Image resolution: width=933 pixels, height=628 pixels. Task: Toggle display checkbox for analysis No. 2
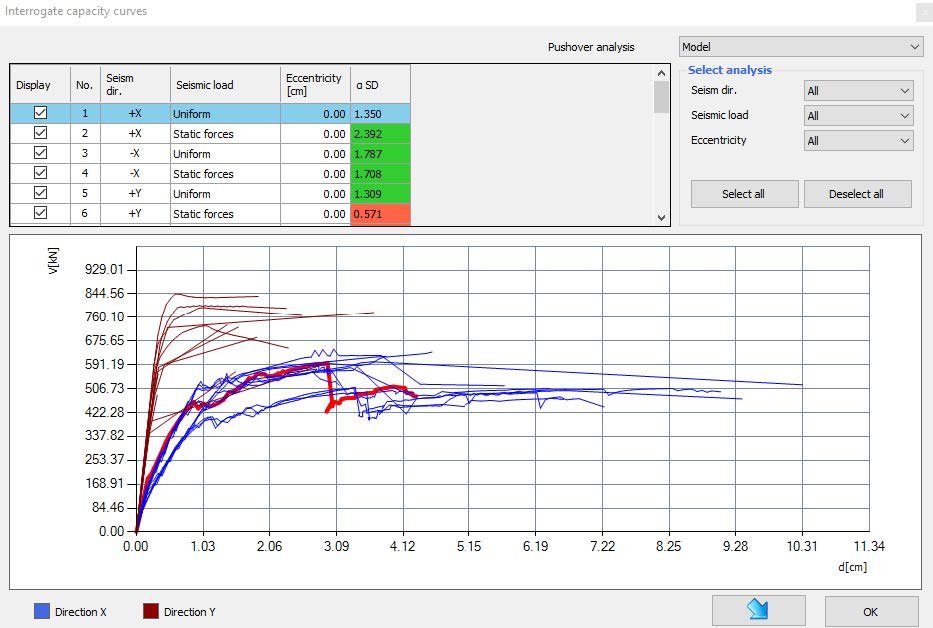click(40, 133)
